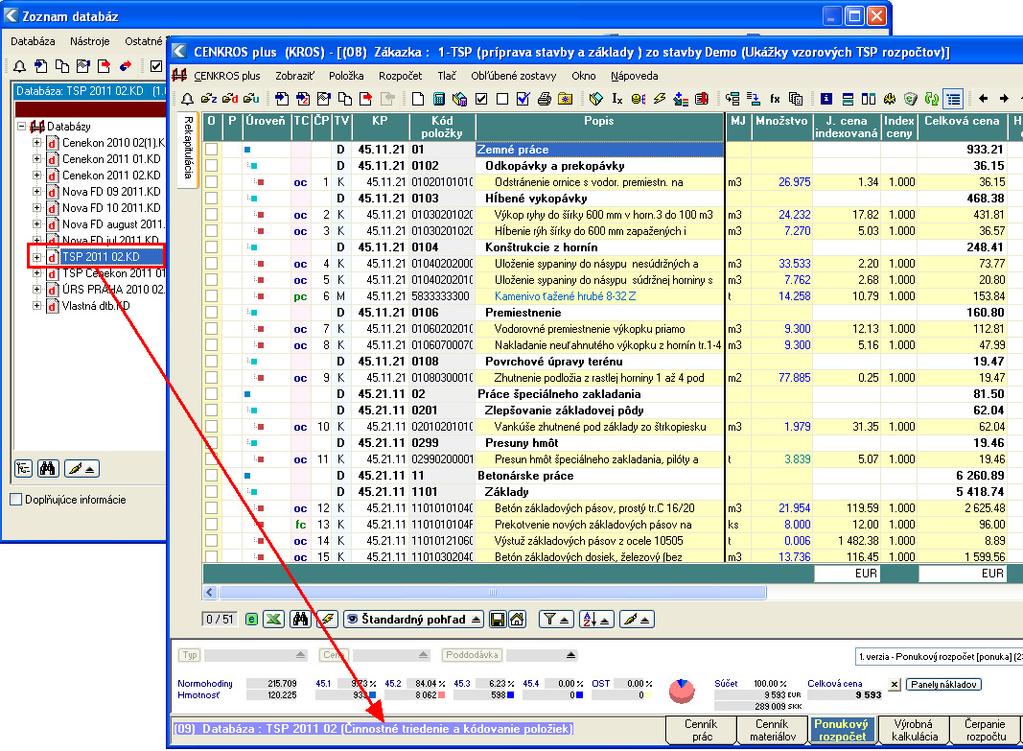Image resolution: width=1023 pixels, height=751 pixels.
Task: Click tree structure icon in Zoznam databáz window
Action: (x=23, y=468)
